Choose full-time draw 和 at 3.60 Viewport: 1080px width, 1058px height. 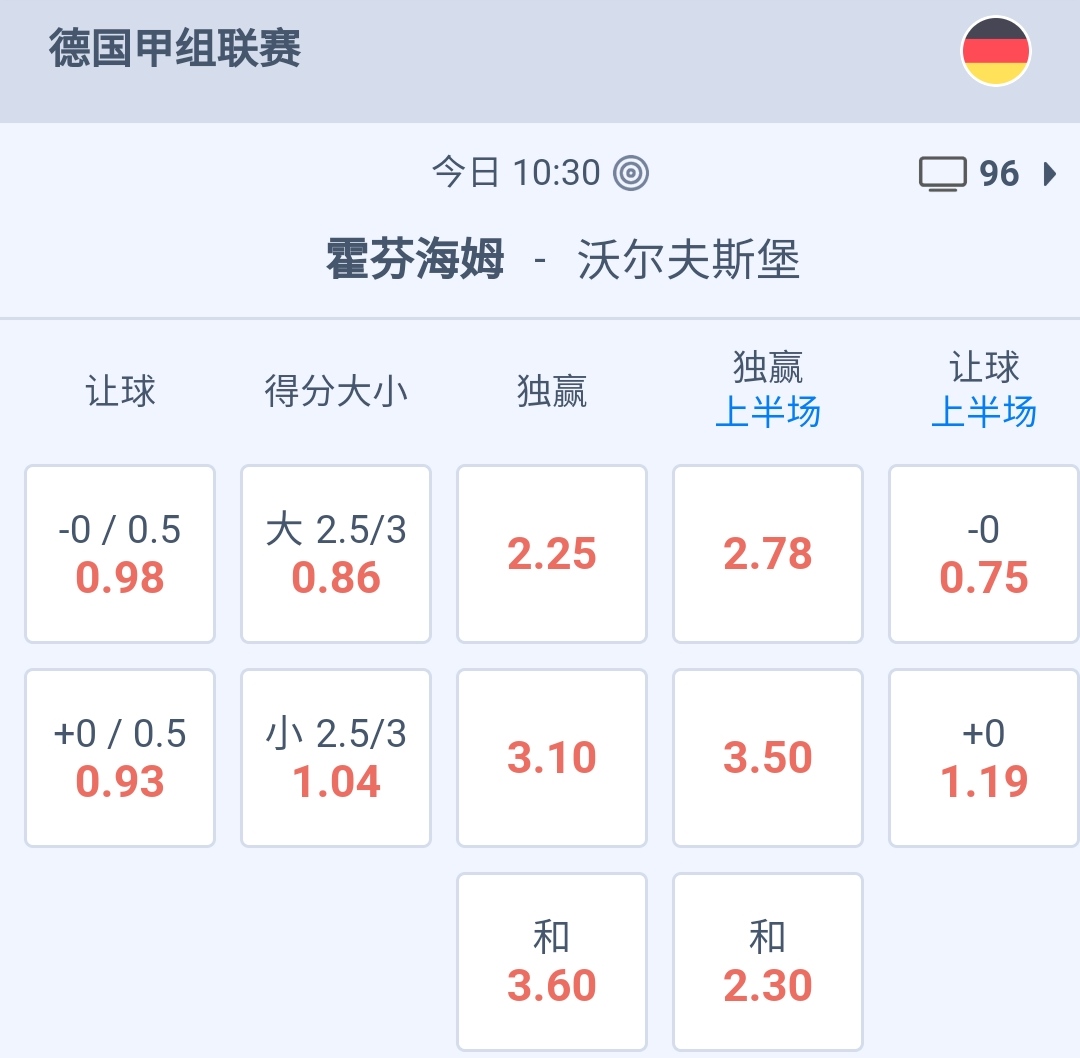[x=552, y=962]
